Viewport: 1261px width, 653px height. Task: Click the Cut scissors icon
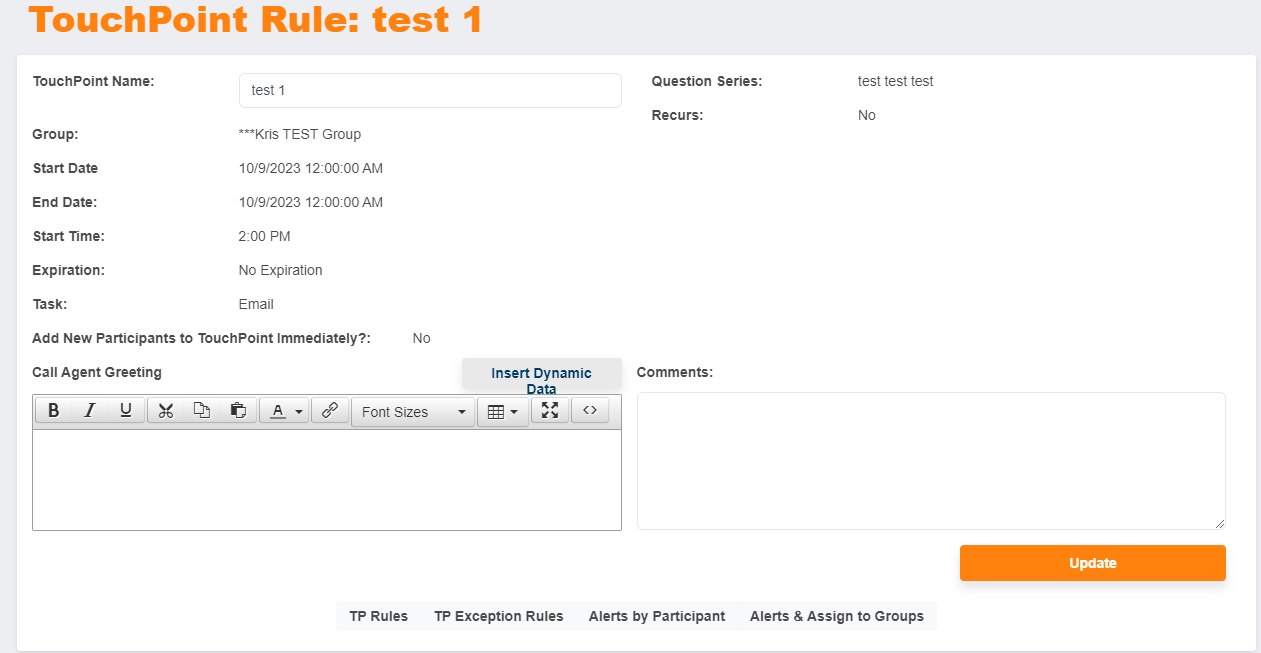point(166,411)
